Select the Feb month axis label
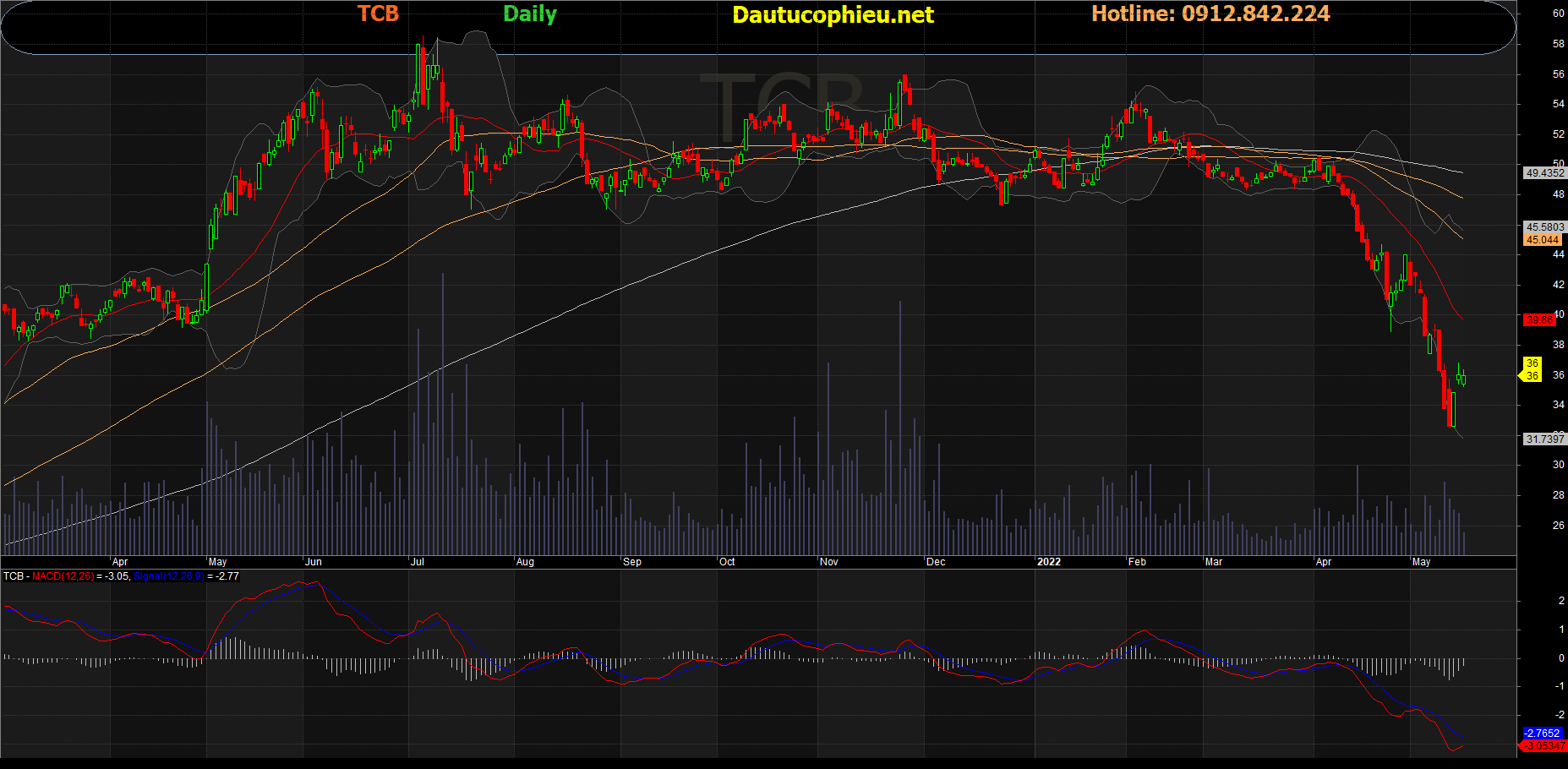 pyautogui.click(x=1137, y=562)
